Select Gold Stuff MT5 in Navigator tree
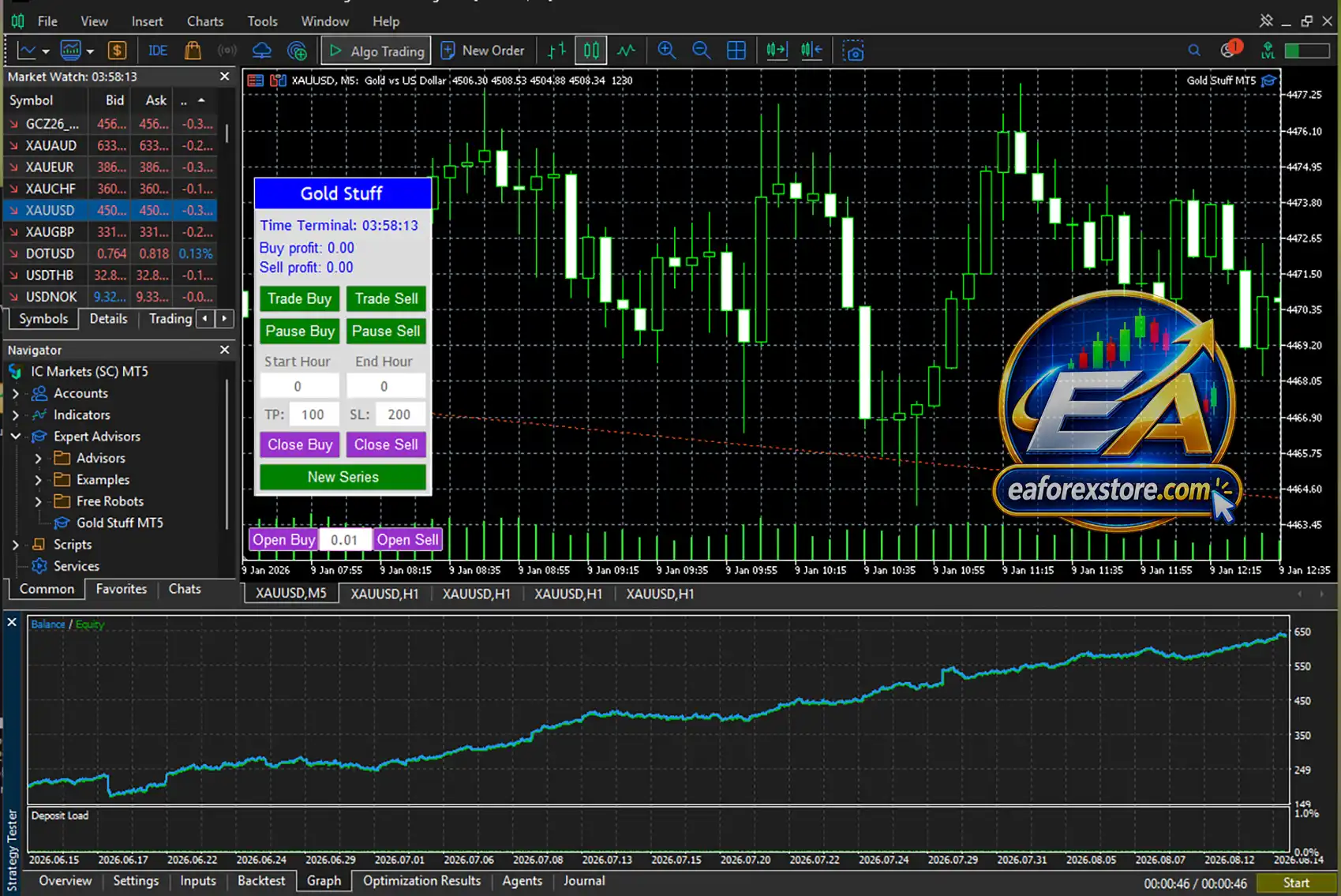The height and width of the screenshot is (896, 1341). [x=119, y=523]
